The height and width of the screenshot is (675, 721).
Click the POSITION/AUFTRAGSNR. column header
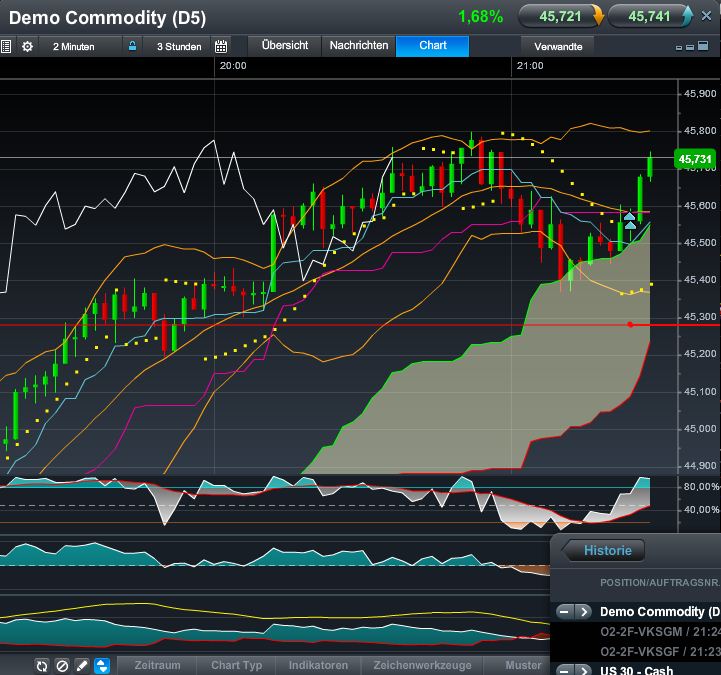tap(659, 583)
